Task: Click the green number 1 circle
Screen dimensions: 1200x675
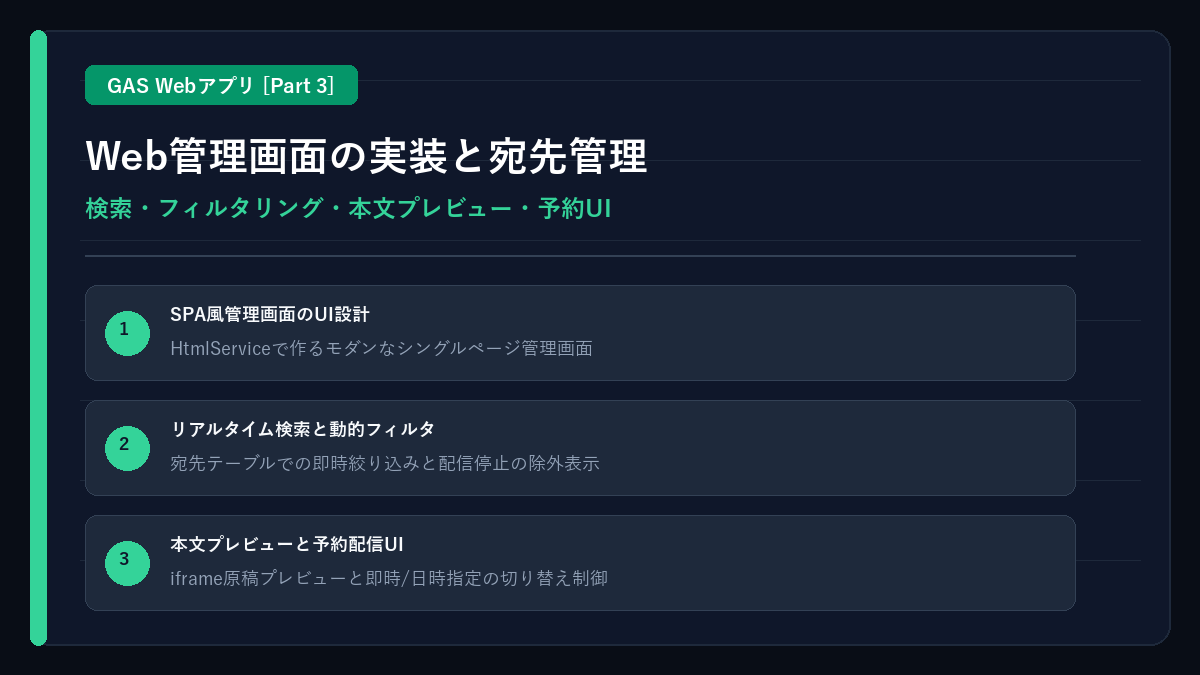Action: pyautogui.click(x=127, y=333)
